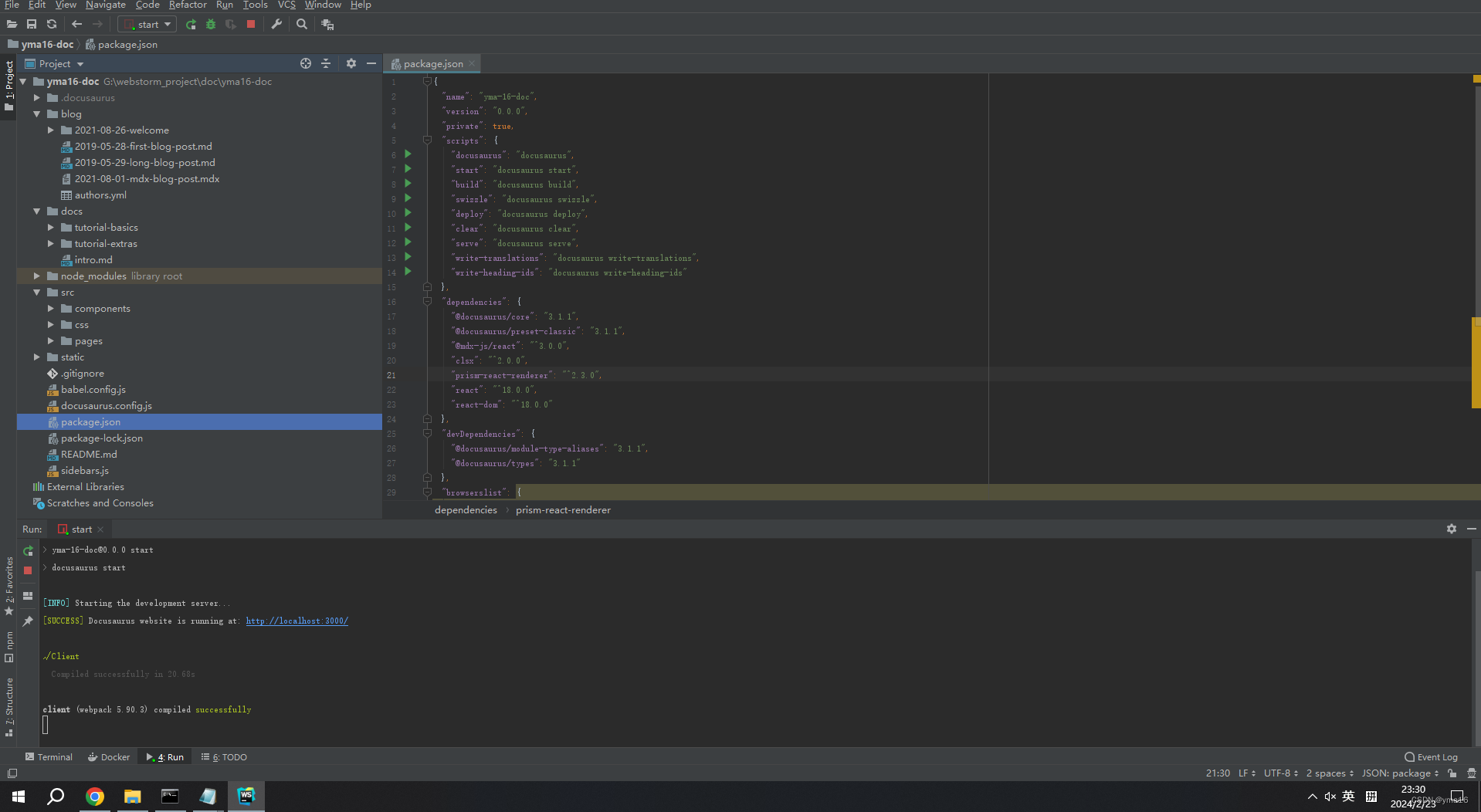Expand the node_modules folder
The image size is (1481, 812).
coord(36,276)
